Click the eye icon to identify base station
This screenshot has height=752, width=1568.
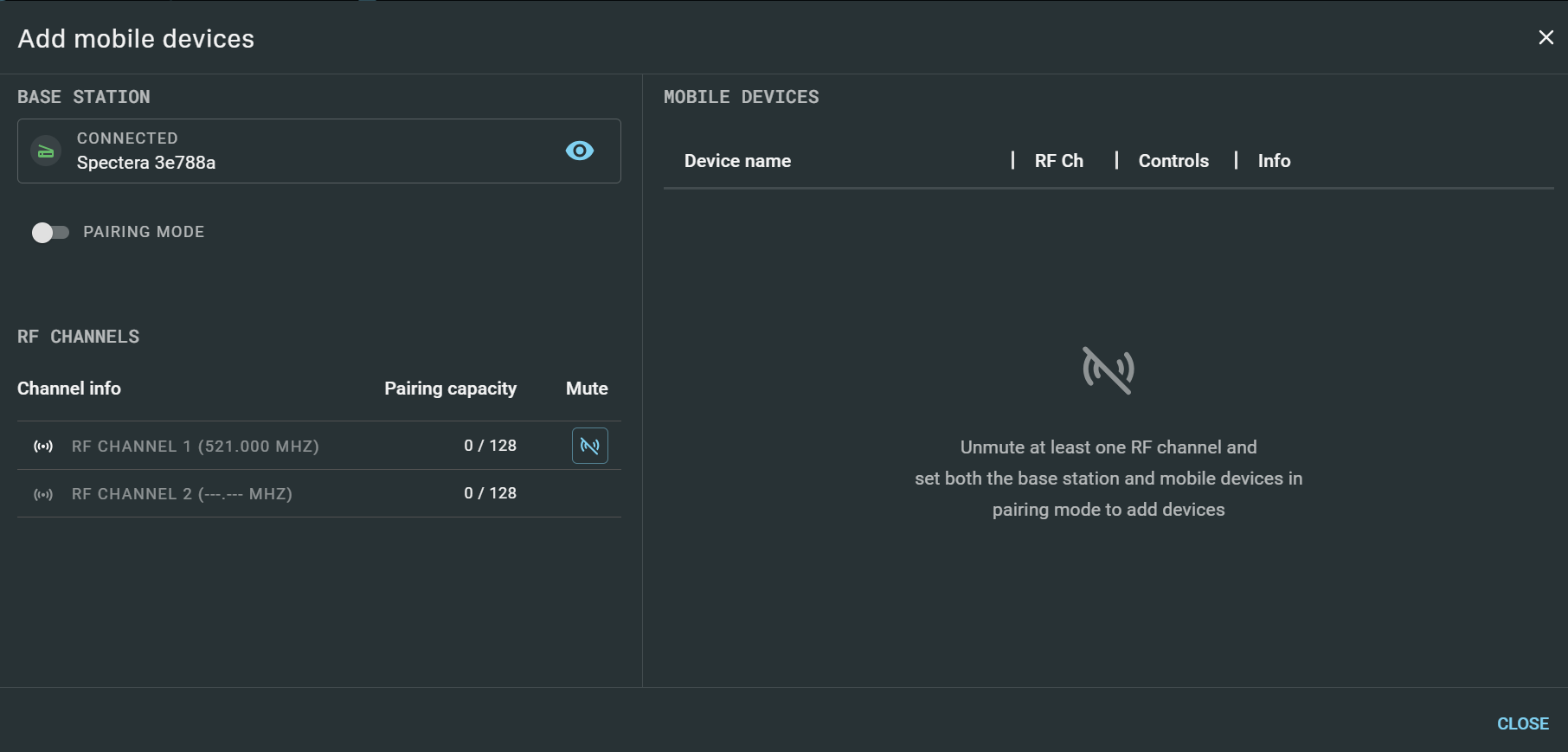pos(579,151)
